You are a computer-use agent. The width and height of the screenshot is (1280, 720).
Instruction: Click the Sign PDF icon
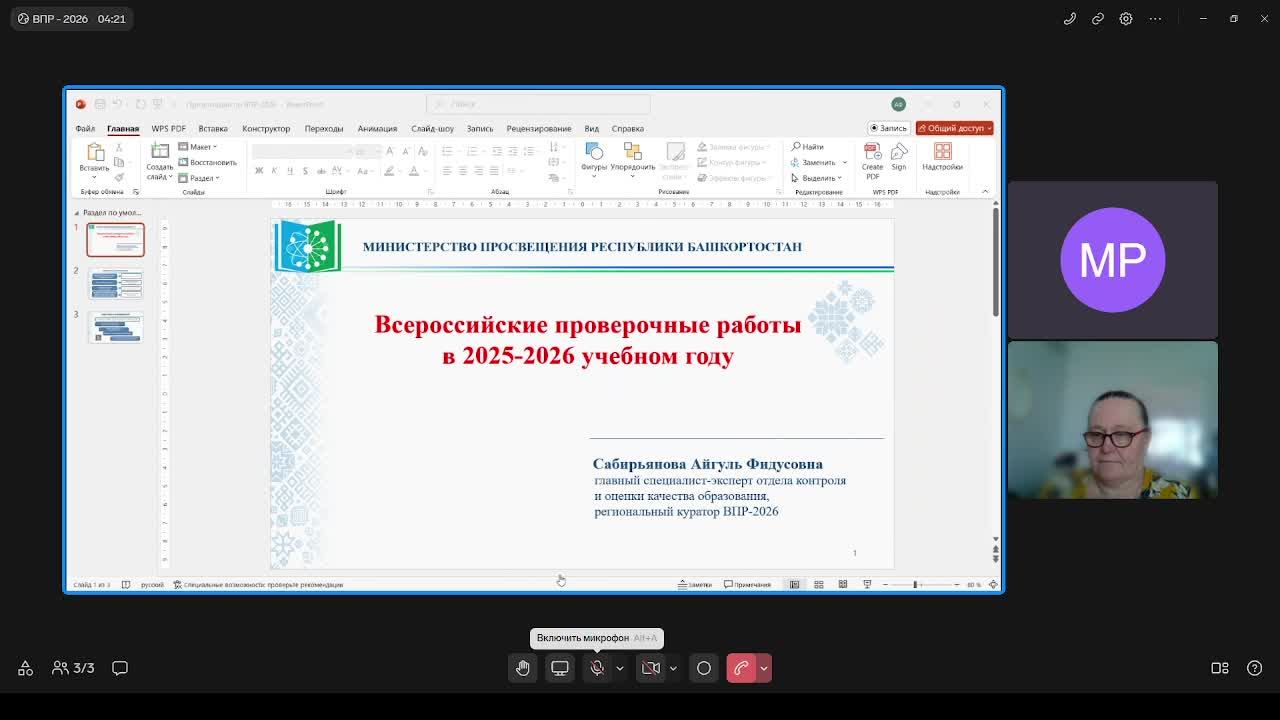pyautogui.click(x=899, y=157)
